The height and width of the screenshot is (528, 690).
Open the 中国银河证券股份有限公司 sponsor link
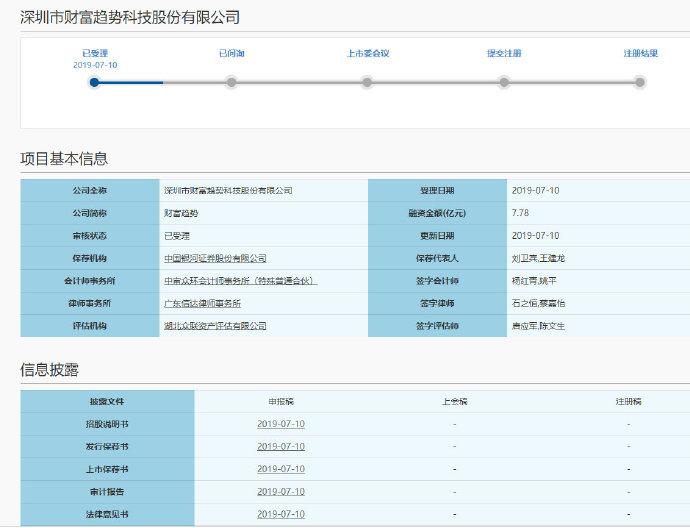(x=215, y=258)
